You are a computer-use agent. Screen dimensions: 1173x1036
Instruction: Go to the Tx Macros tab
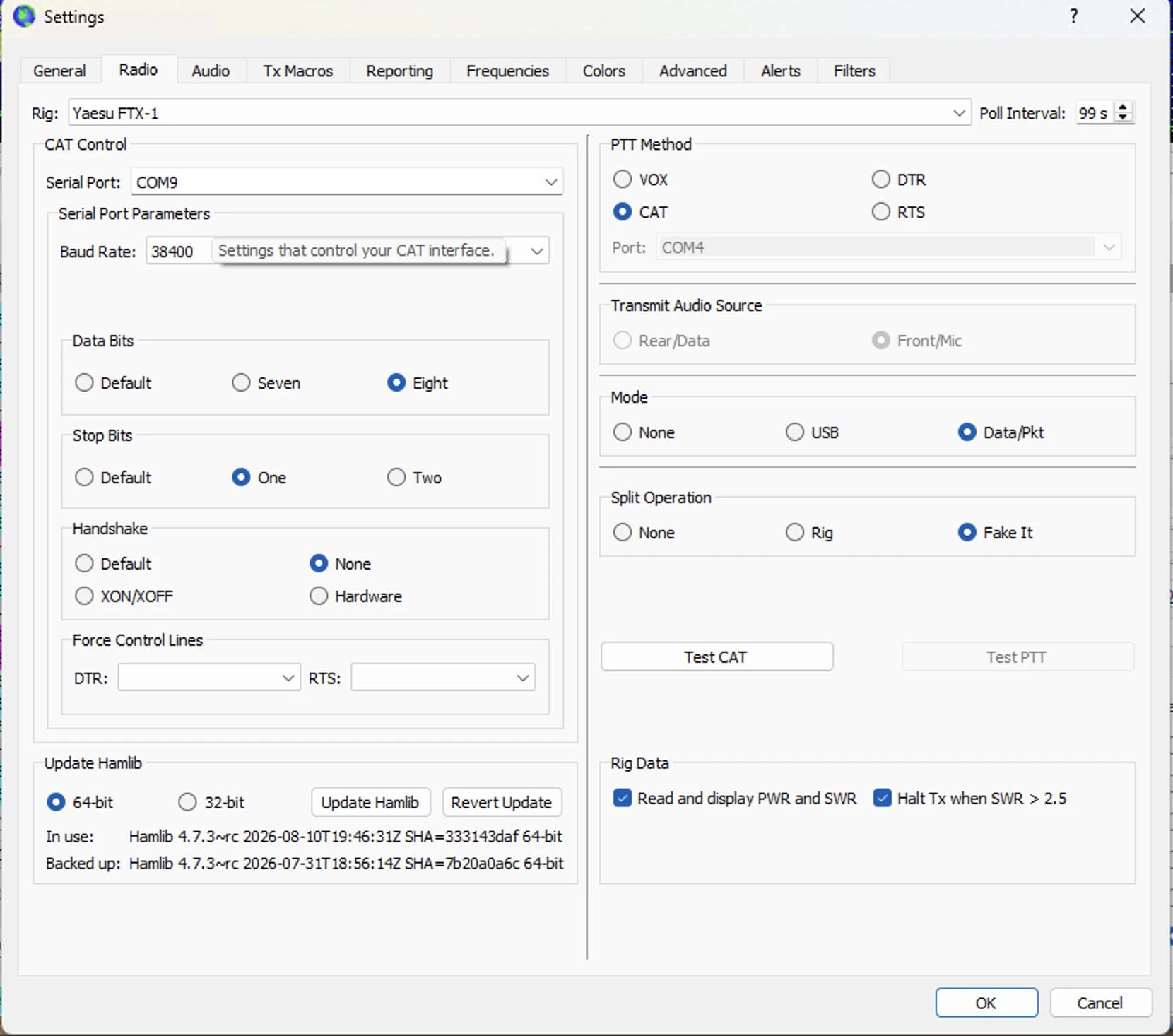297,71
